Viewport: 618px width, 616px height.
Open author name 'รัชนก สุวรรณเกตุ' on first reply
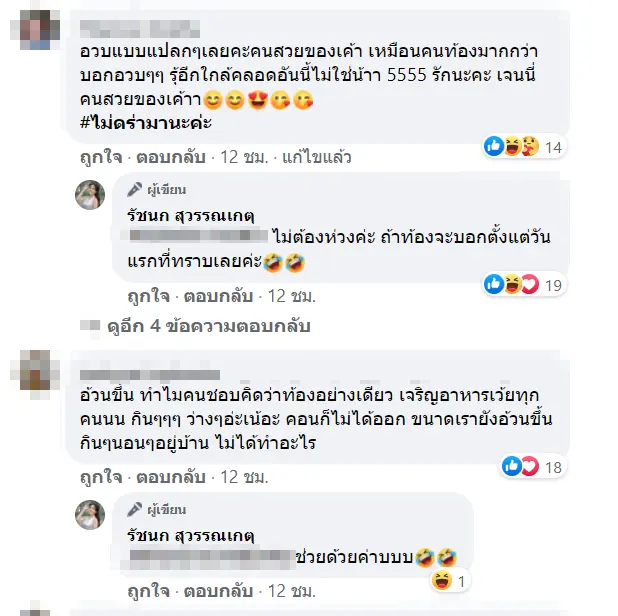191,215
